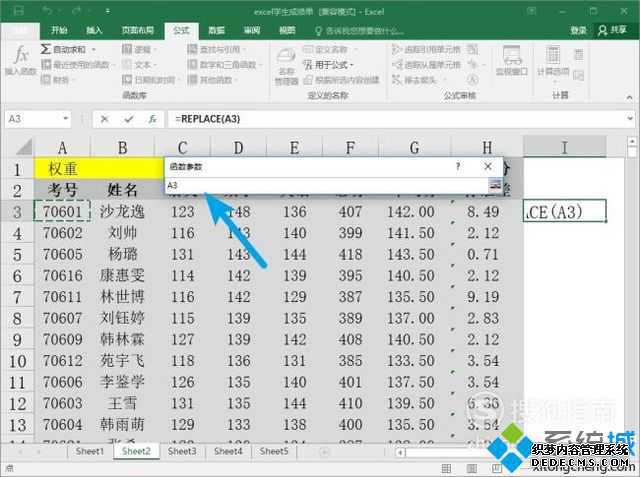Switch to Page Layout view in the status bar
The width and height of the screenshot is (640, 477).
(471, 468)
